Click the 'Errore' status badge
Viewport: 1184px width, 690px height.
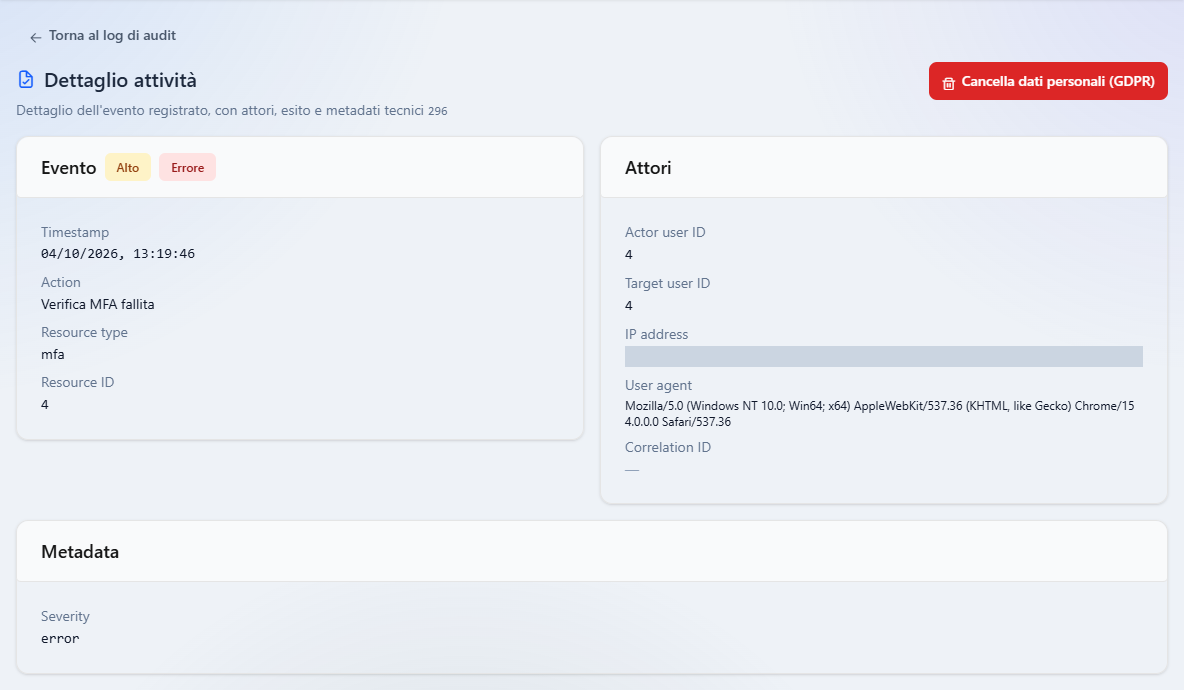click(187, 168)
